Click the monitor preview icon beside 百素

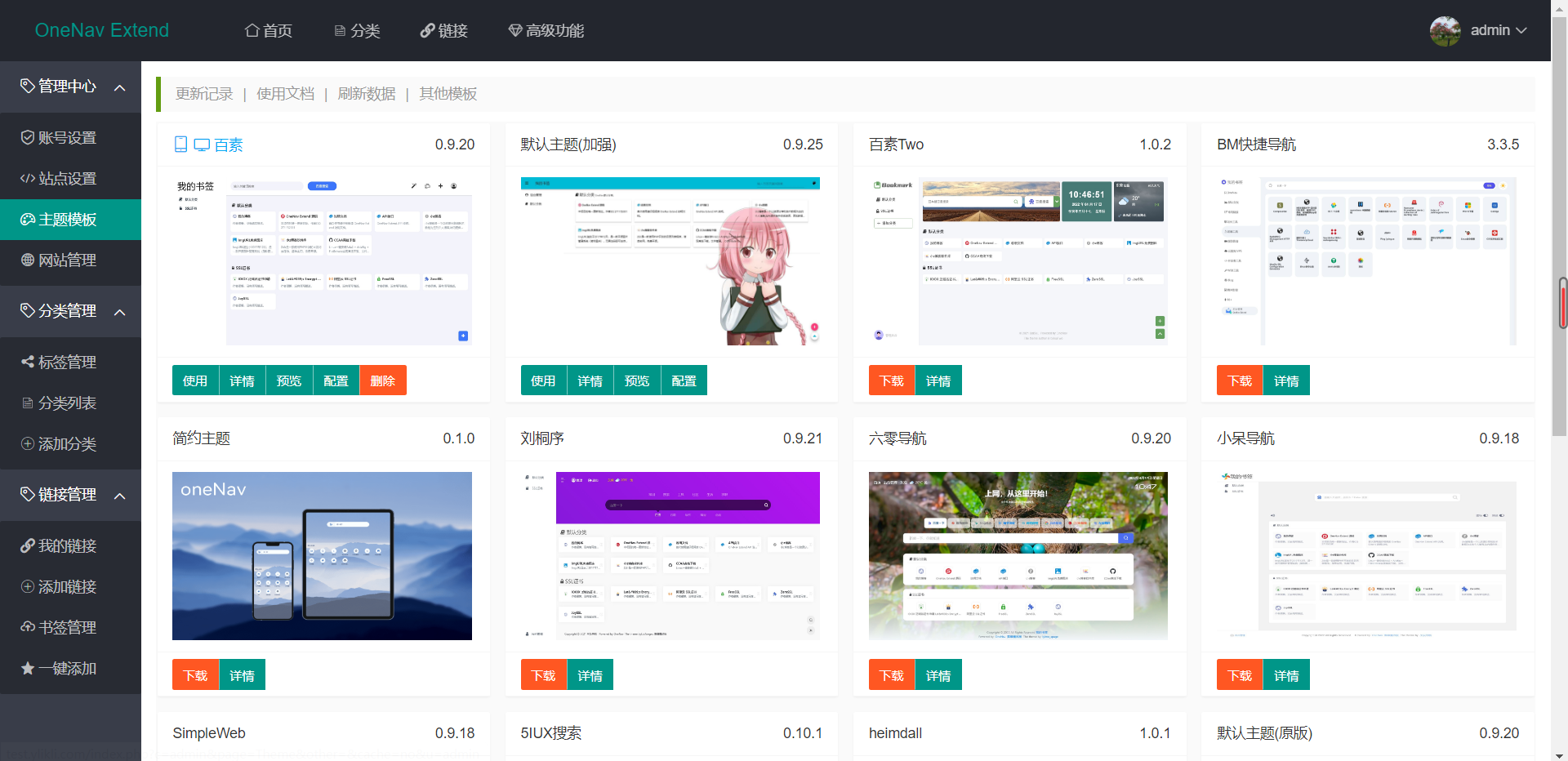coord(202,144)
